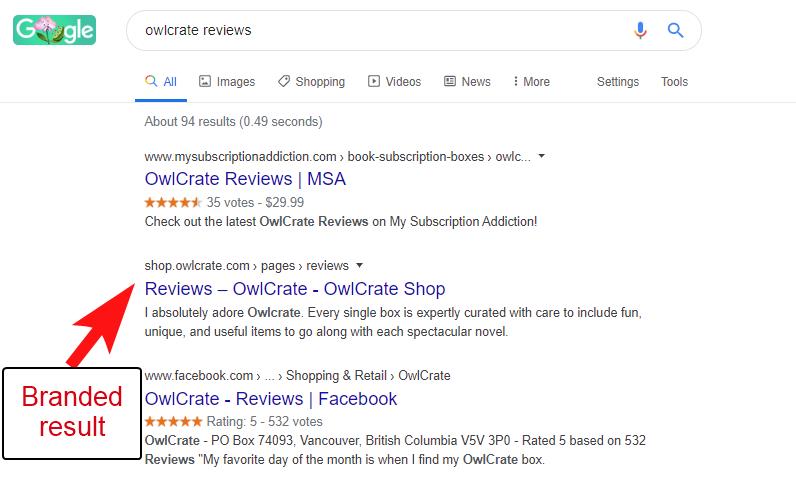Click the Images tab picture icon
The width and height of the screenshot is (796, 486).
click(205, 81)
